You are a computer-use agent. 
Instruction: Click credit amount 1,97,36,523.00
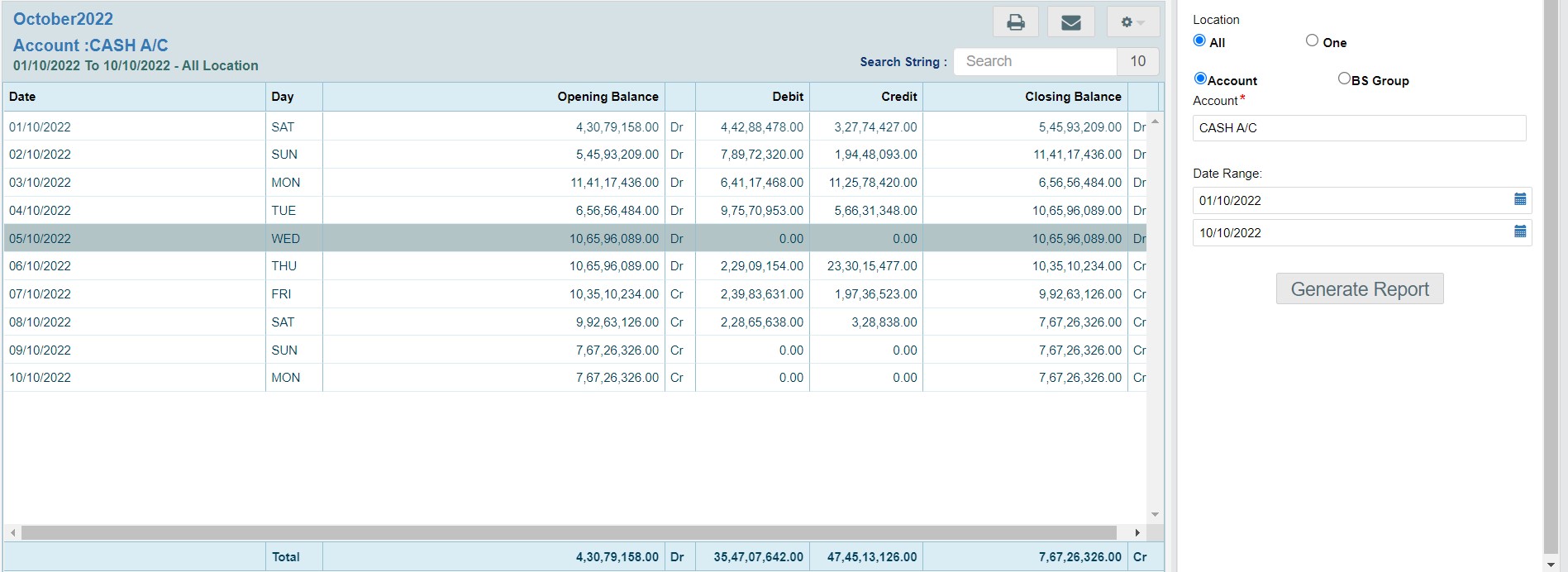875,294
